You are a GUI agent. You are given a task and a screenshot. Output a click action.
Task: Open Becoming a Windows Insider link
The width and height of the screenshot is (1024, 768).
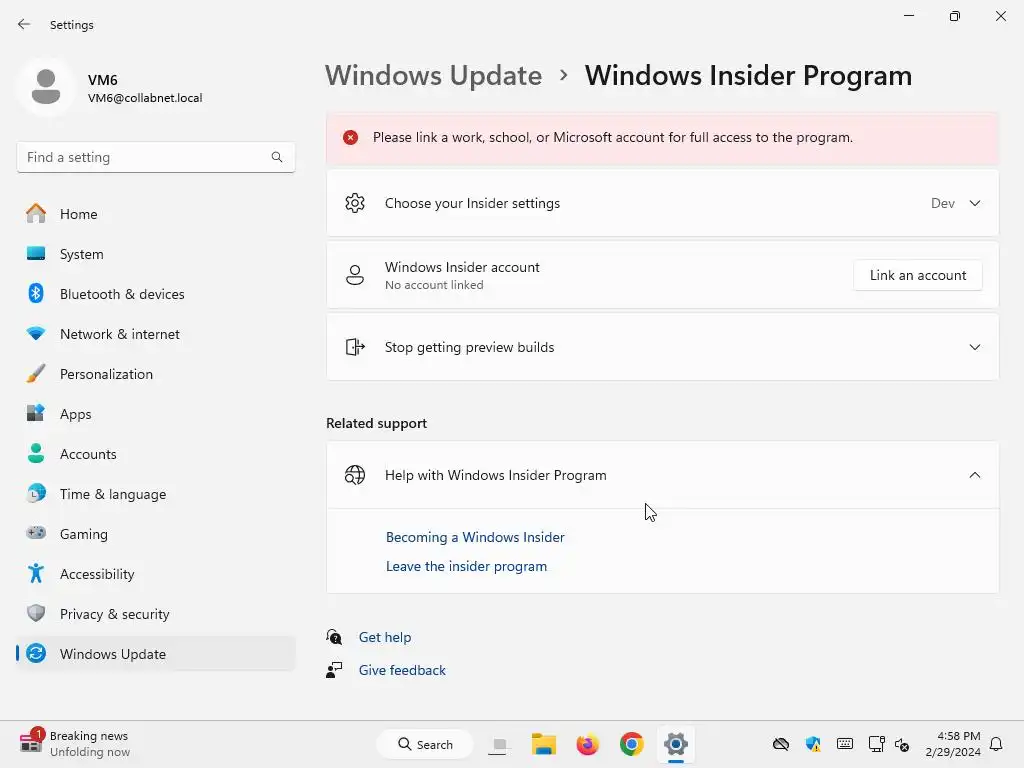(x=475, y=537)
